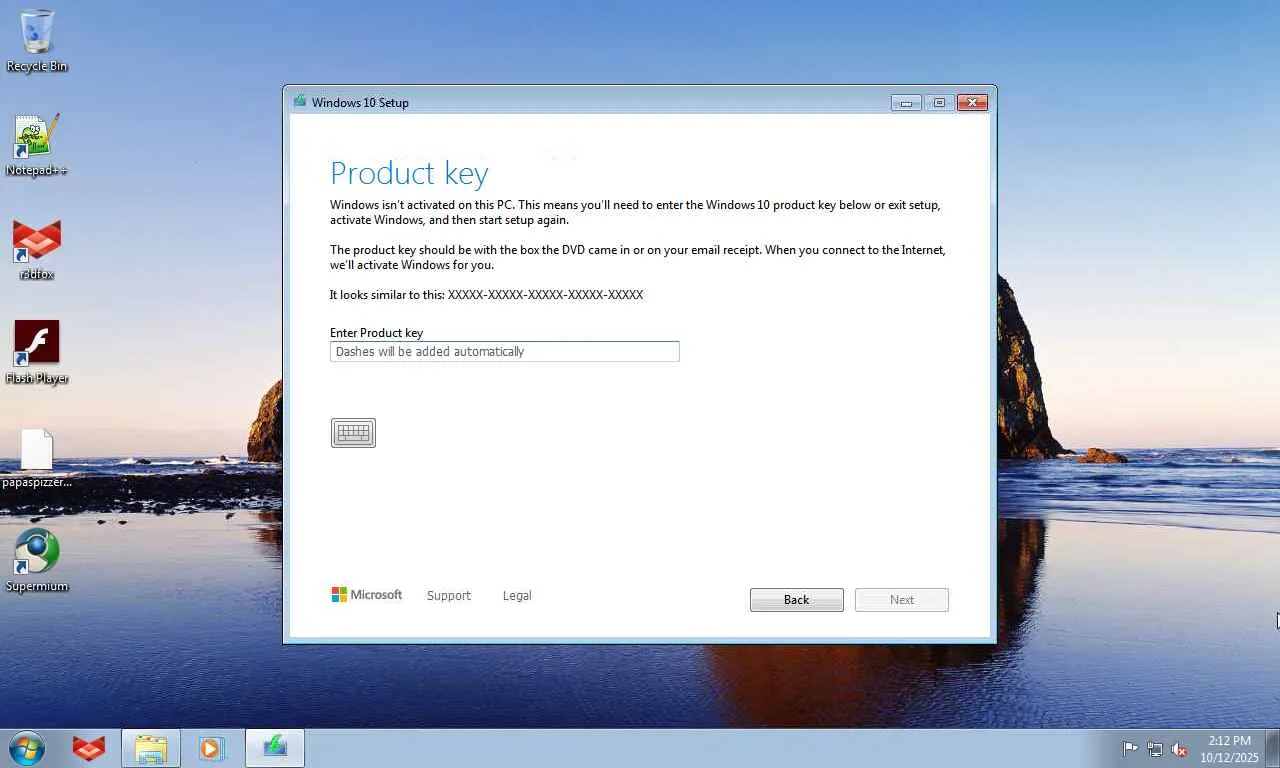Image resolution: width=1280 pixels, height=768 pixels.
Task: Select the papaspizzer file on desktop
Action: [x=37, y=458]
